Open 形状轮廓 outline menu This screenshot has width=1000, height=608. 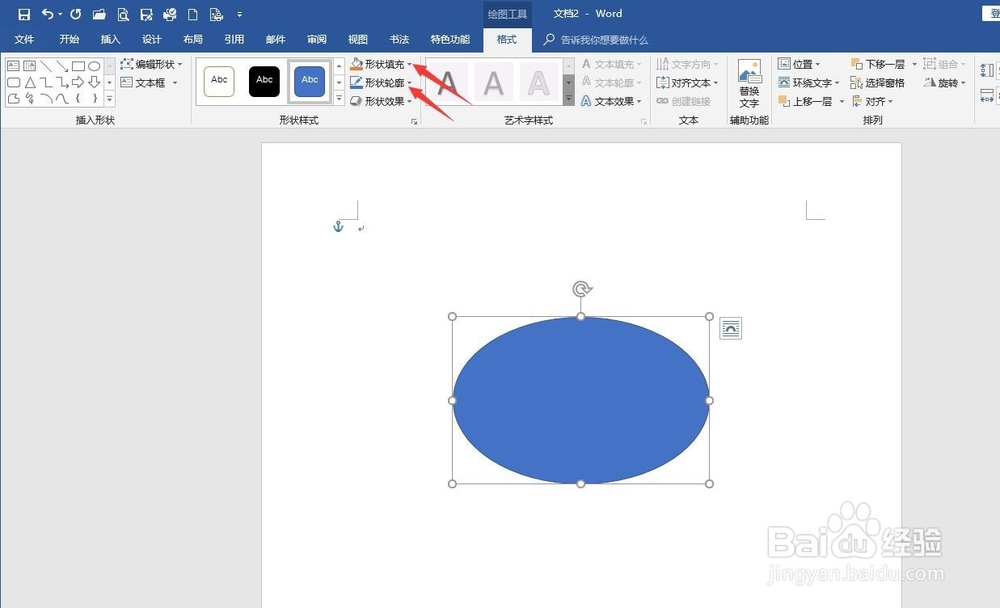[x=381, y=83]
